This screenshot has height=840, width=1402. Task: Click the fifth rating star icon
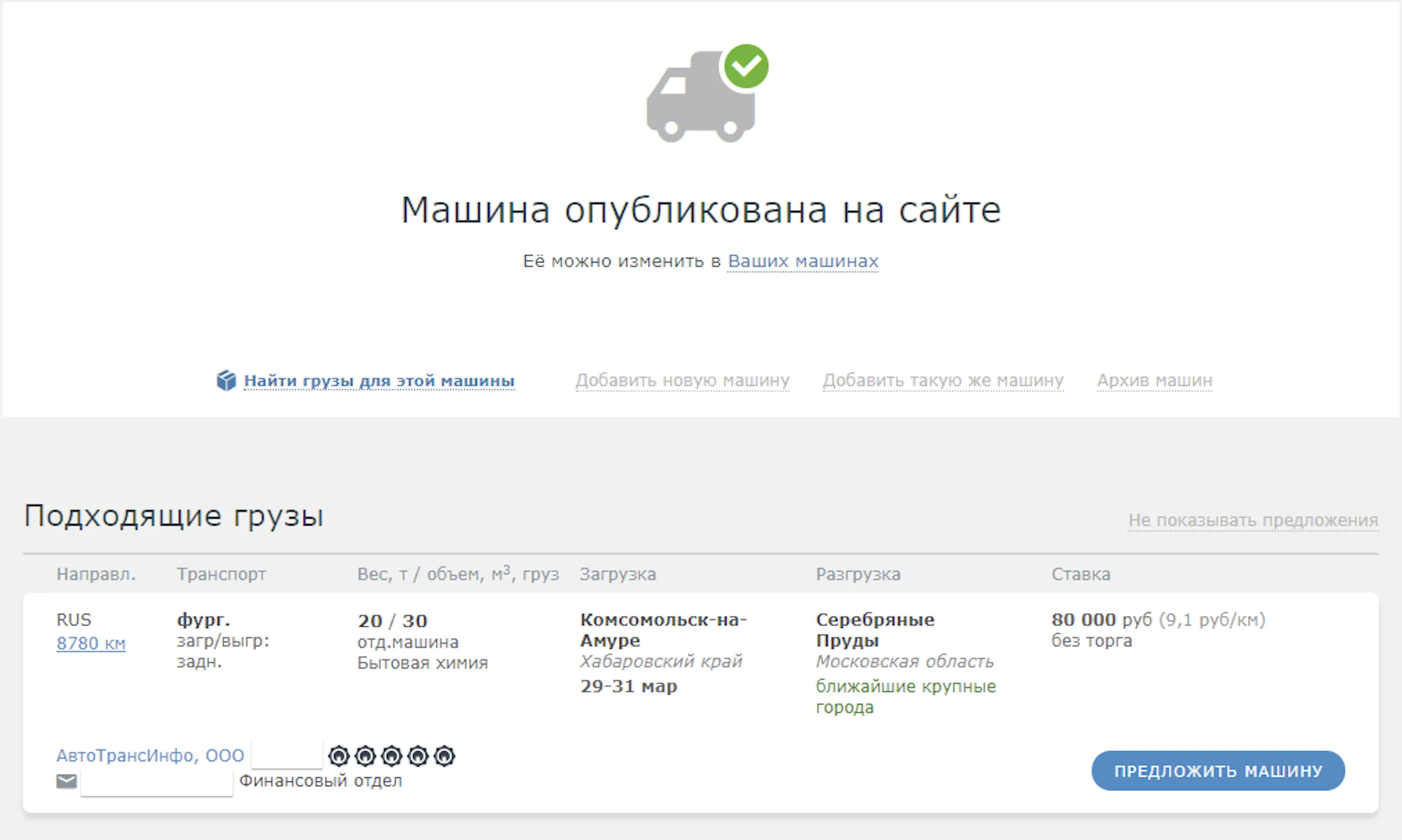tap(444, 756)
